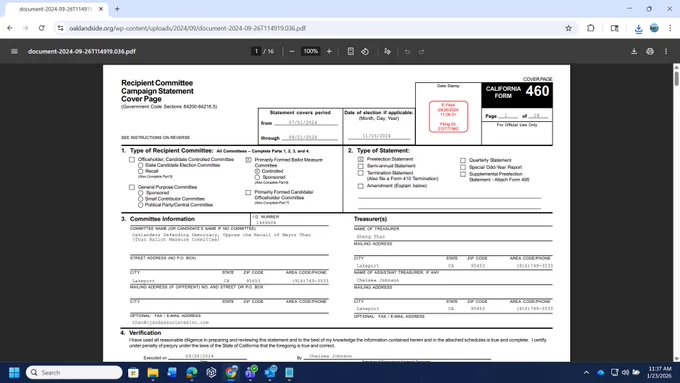The height and width of the screenshot is (383, 680).
Task: Click the undo icon in PDF toolbar
Action: click(407, 51)
